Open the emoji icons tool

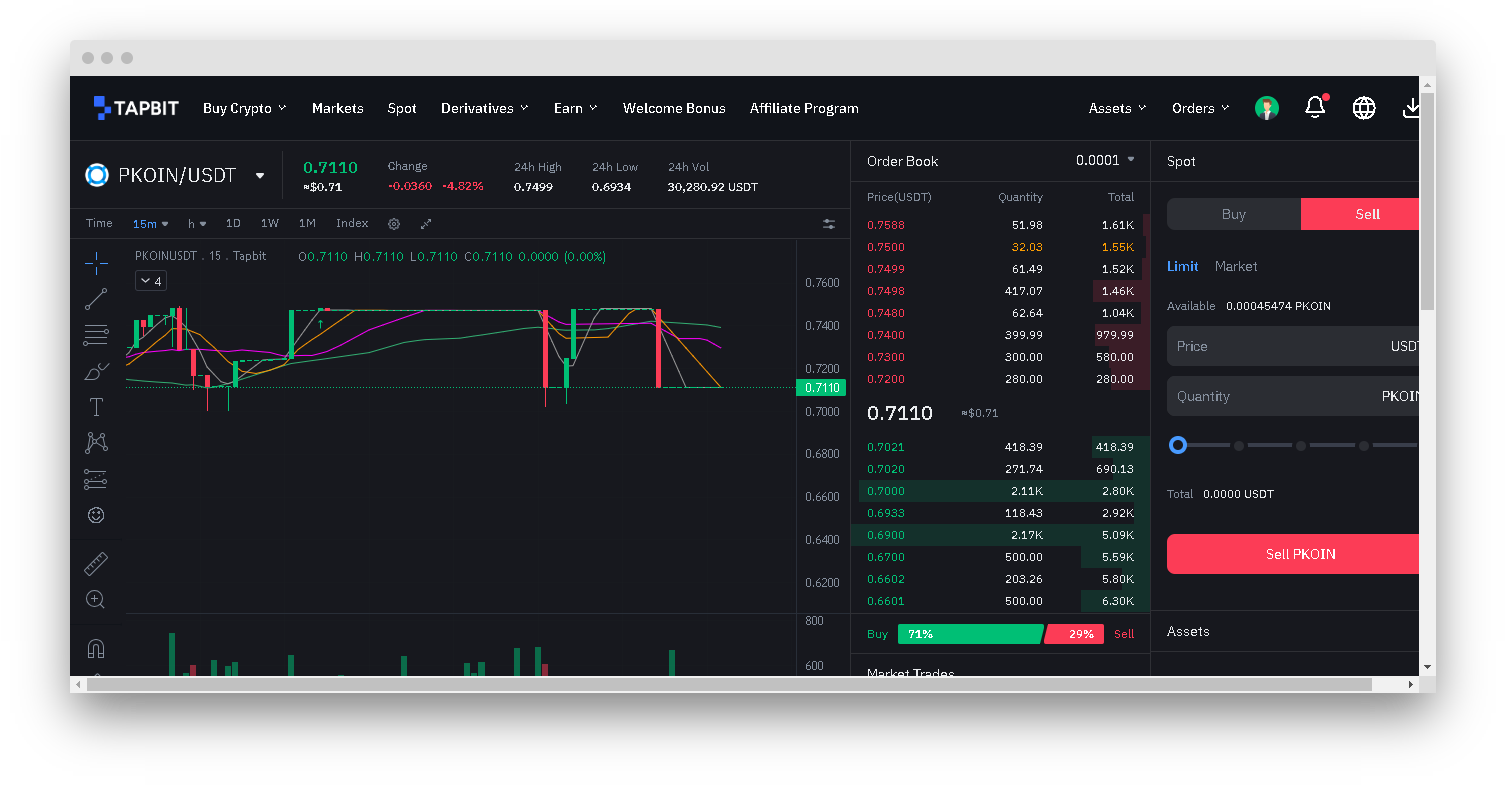(x=96, y=515)
